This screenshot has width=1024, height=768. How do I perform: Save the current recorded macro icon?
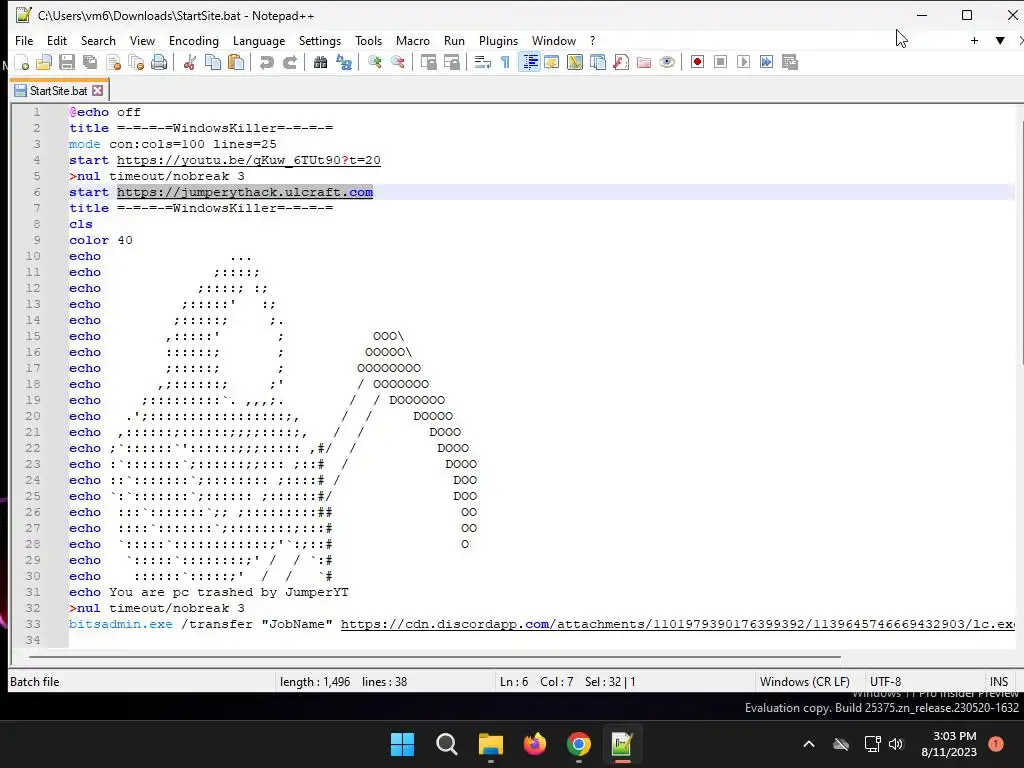point(790,63)
